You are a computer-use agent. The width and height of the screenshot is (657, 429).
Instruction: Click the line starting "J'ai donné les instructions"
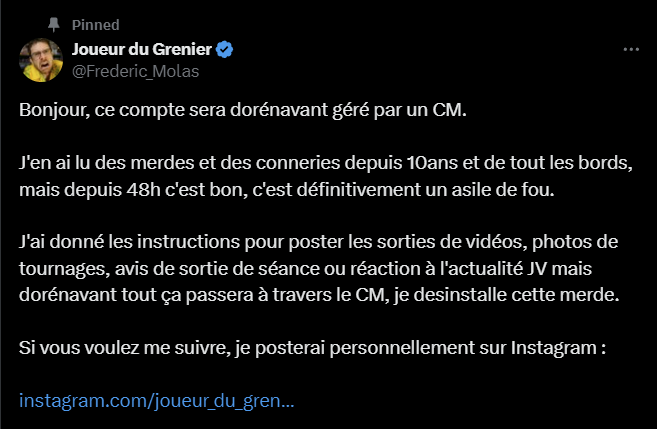319,242
